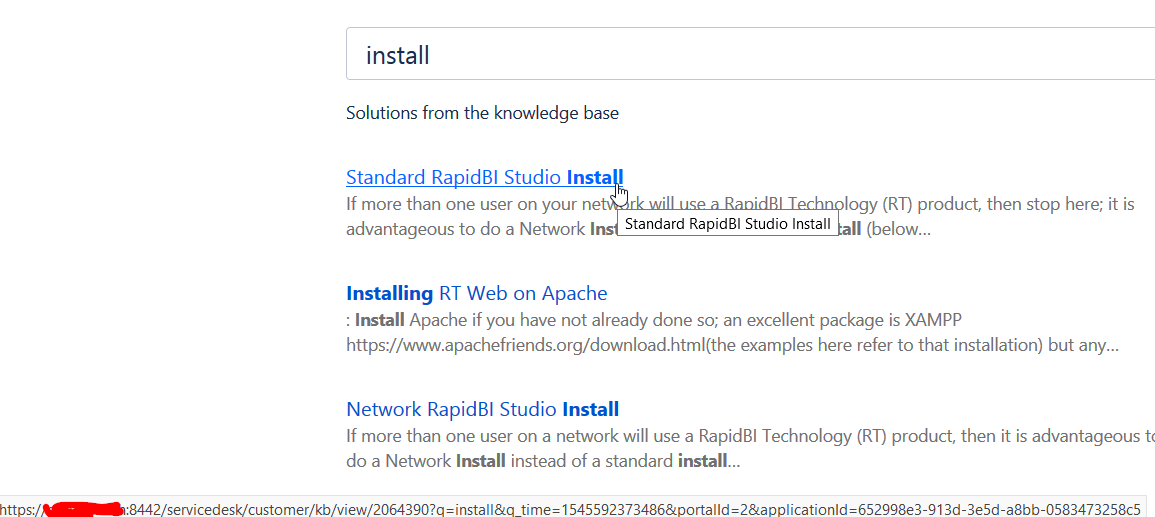
Task: Click the search field containing "install"
Action: [x=750, y=54]
